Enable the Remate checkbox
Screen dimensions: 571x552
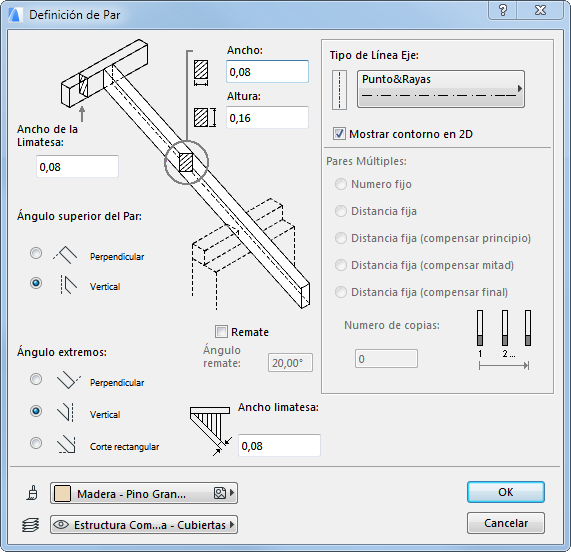point(221,332)
